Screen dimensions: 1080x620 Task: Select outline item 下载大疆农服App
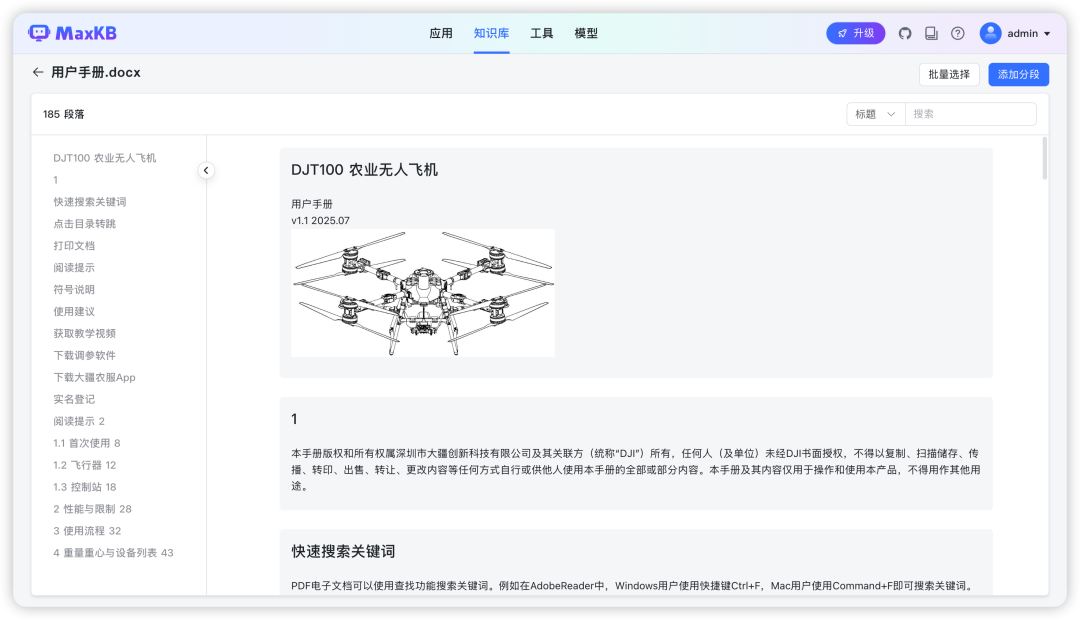click(x=94, y=378)
